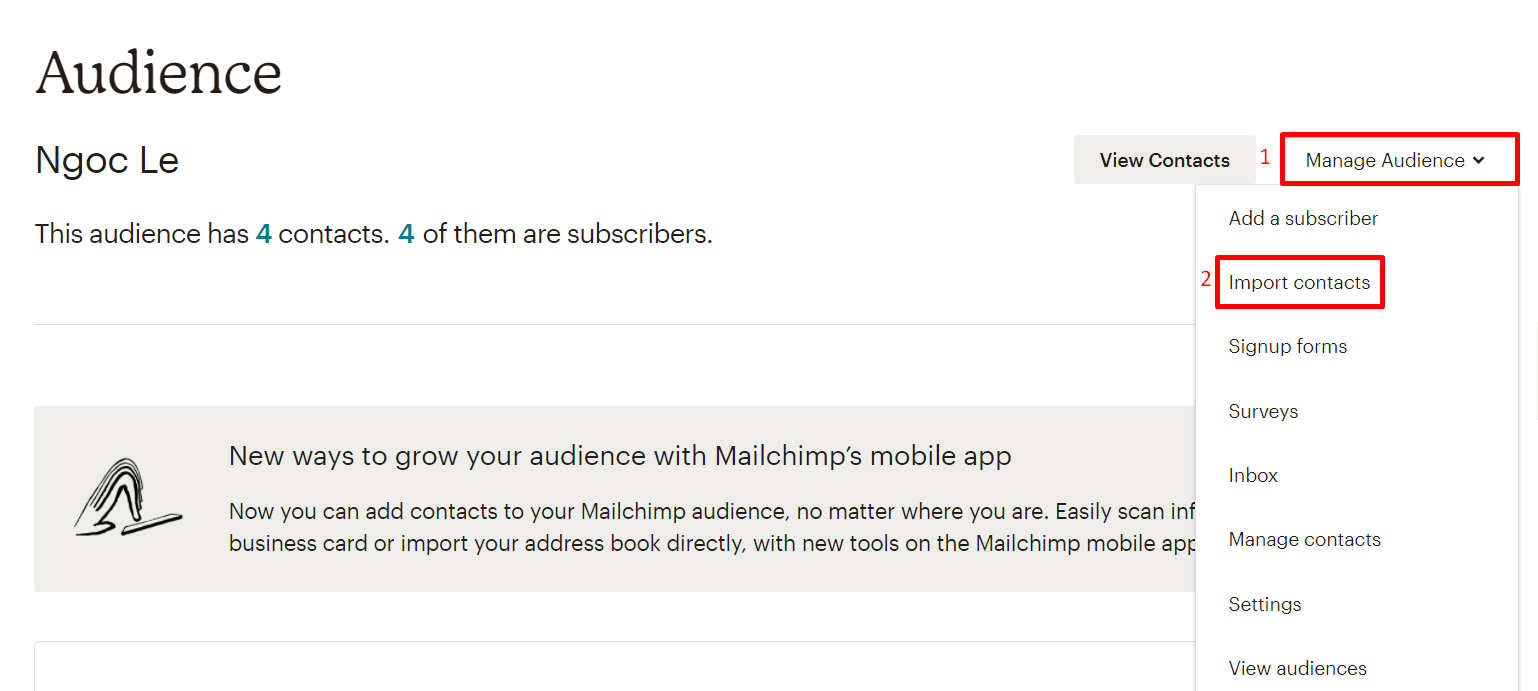Select View audiences at the menu bottom

pyautogui.click(x=1297, y=668)
